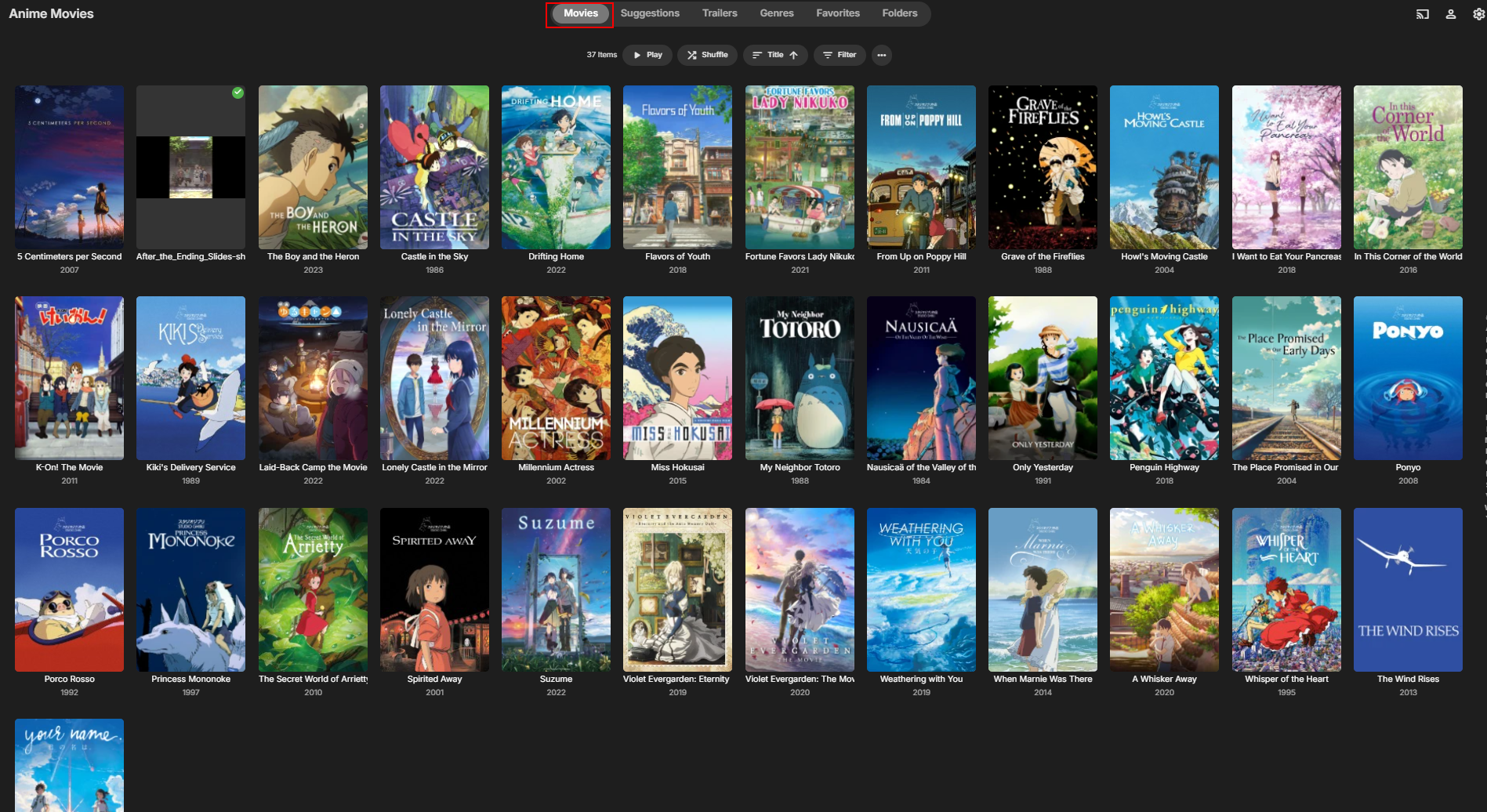Switch to the Folders tab

[x=900, y=13]
